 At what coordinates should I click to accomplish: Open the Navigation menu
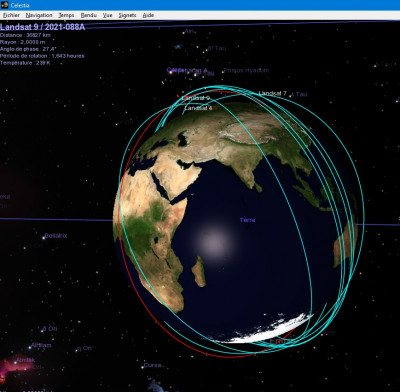(39, 15)
